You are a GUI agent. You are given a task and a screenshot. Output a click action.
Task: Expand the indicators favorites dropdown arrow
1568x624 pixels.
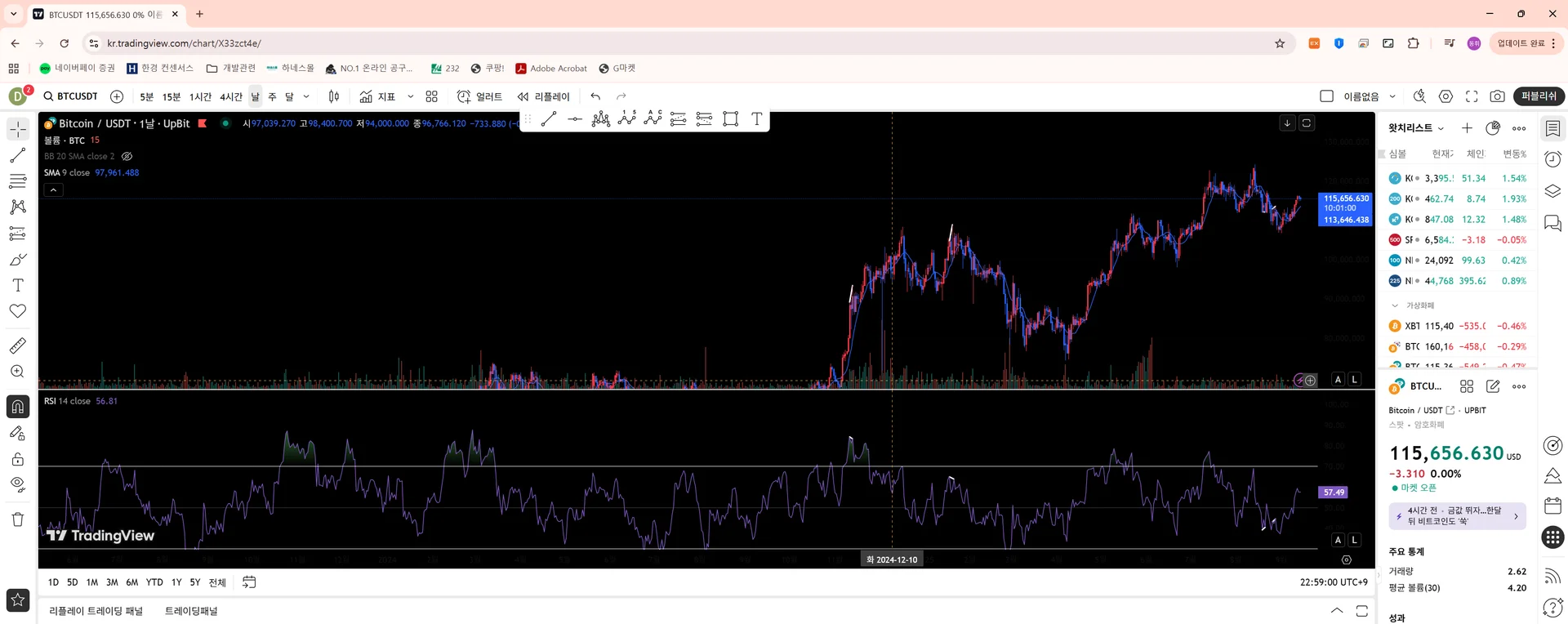[410, 96]
